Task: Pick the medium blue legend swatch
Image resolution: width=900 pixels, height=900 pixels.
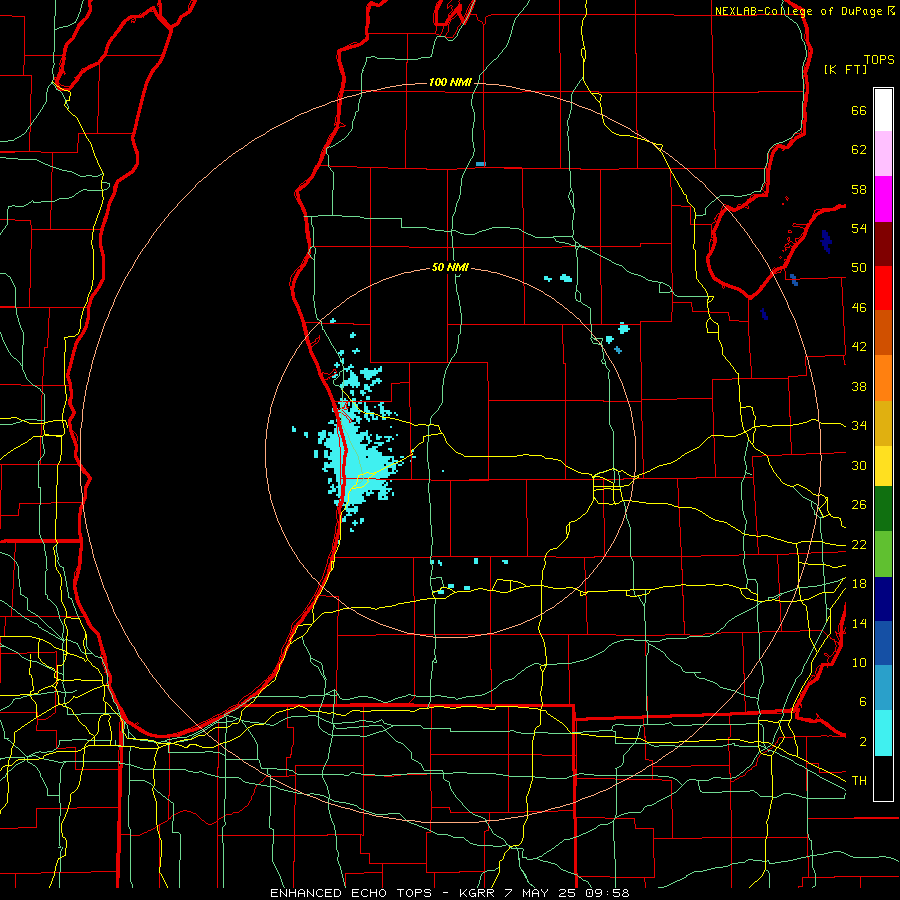Action: pos(883,643)
